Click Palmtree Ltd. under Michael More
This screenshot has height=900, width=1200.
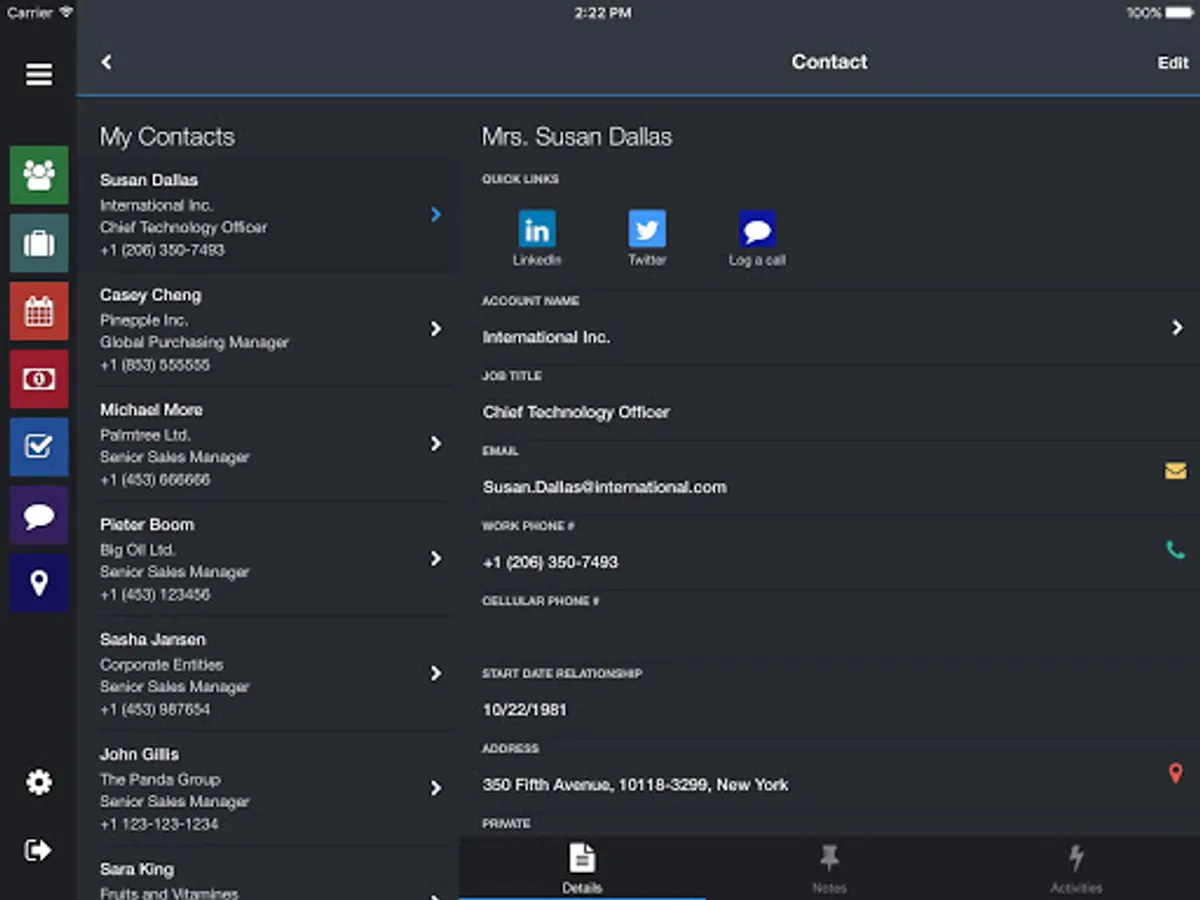coord(145,435)
